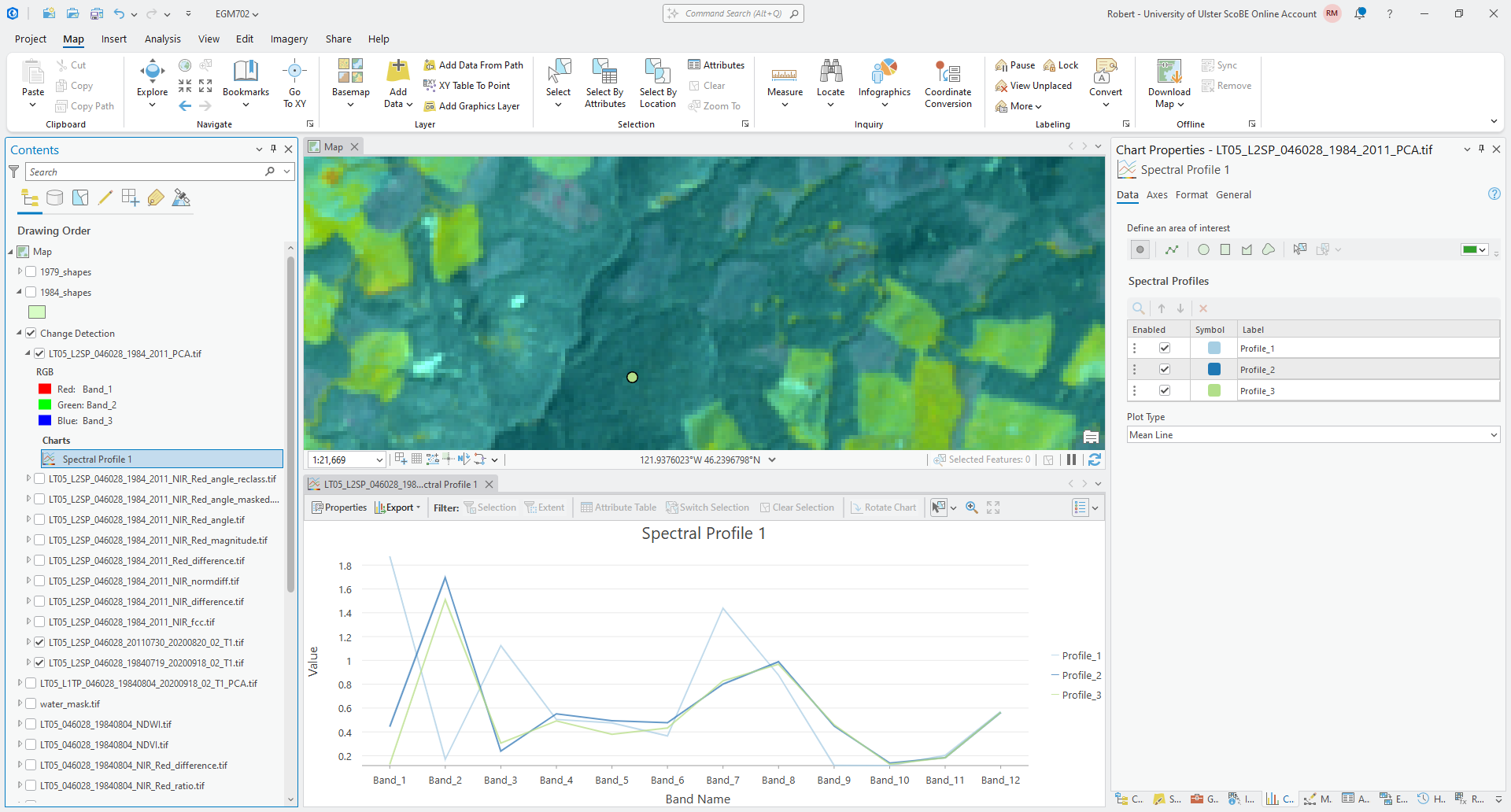Disable Profile_2 enabled checkbox

(1165, 370)
